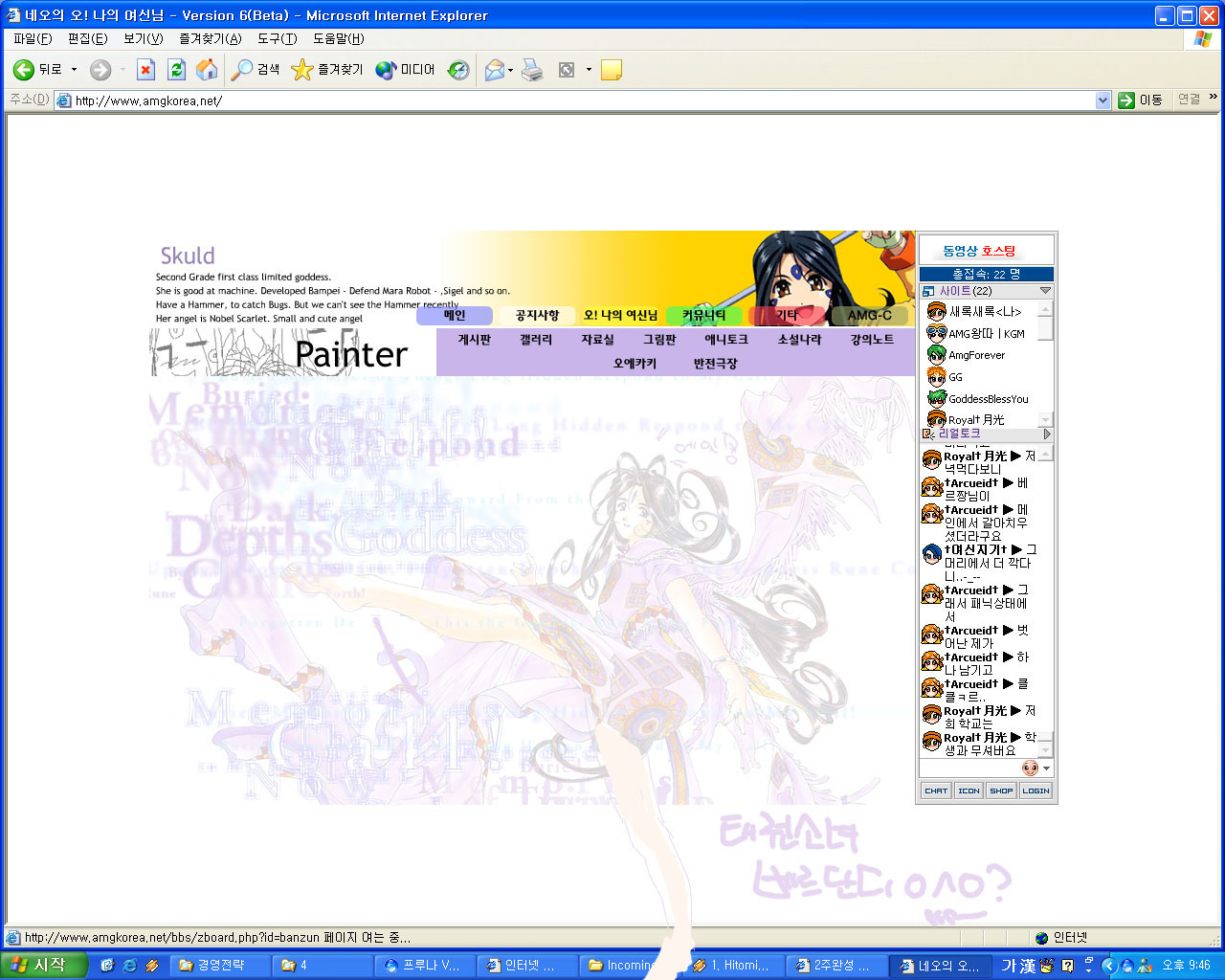The image size is (1225, 980).
Task: Click the system tray clock 오후 9:46
Action: click(x=1186, y=966)
